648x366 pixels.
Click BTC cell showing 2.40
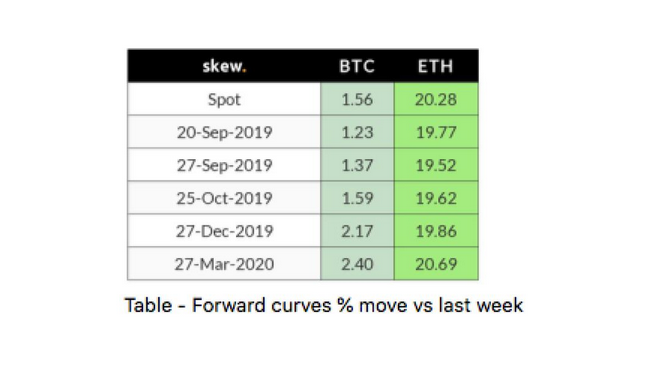click(x=357, y=264)
